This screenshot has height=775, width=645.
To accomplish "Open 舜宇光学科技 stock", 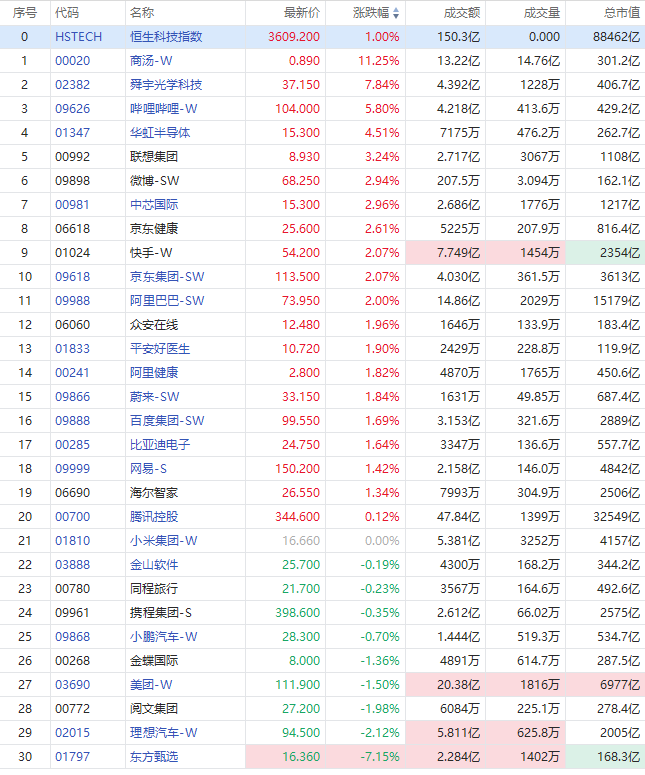I will (x=166, y=85).
